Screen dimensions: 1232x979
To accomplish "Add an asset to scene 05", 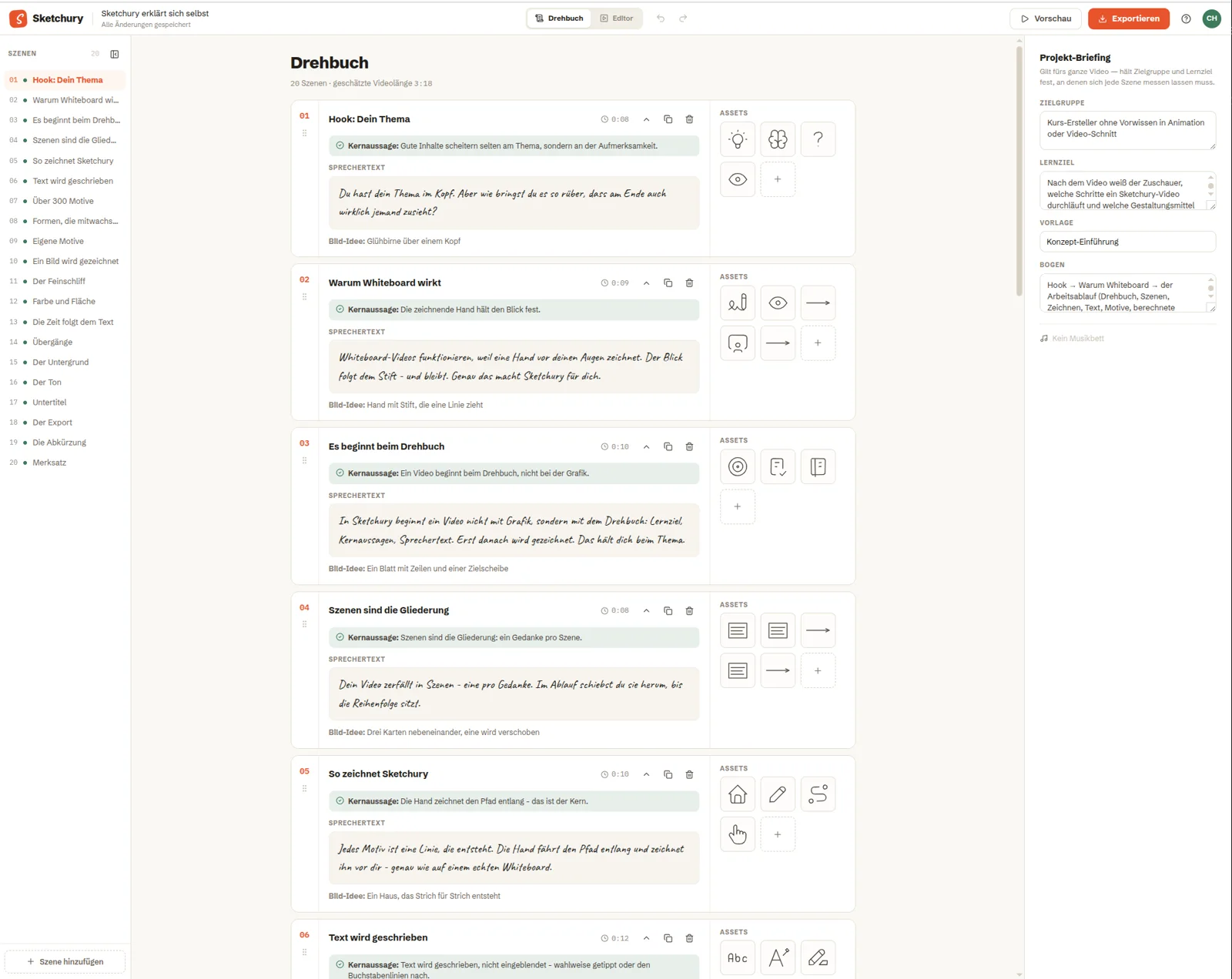I will (778, 834).
